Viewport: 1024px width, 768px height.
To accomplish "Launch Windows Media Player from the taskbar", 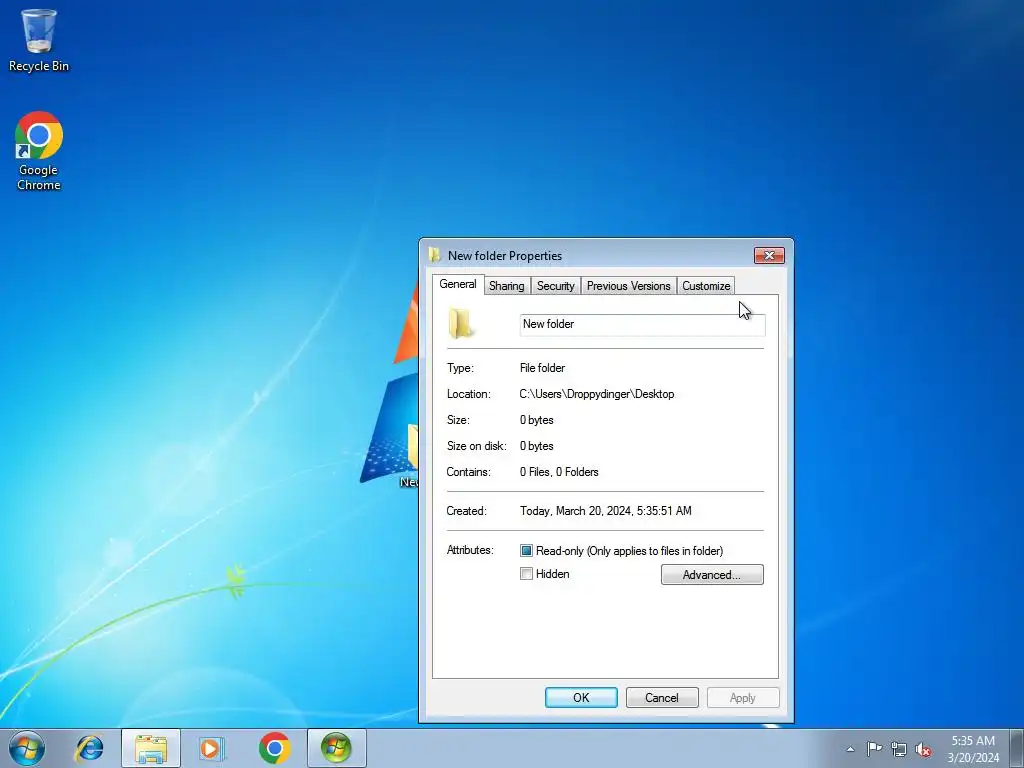I will (212, 748).
